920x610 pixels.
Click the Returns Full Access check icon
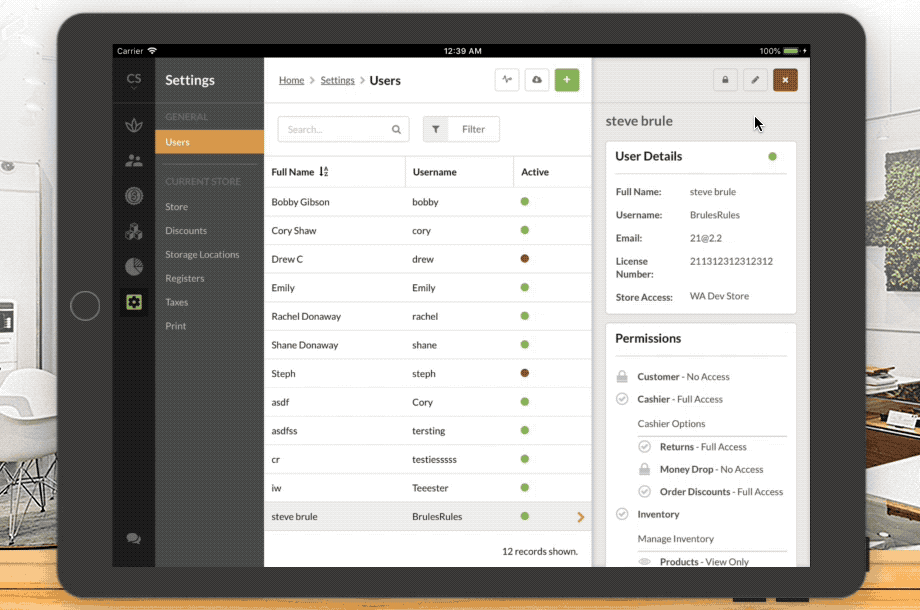coord(644,446)
